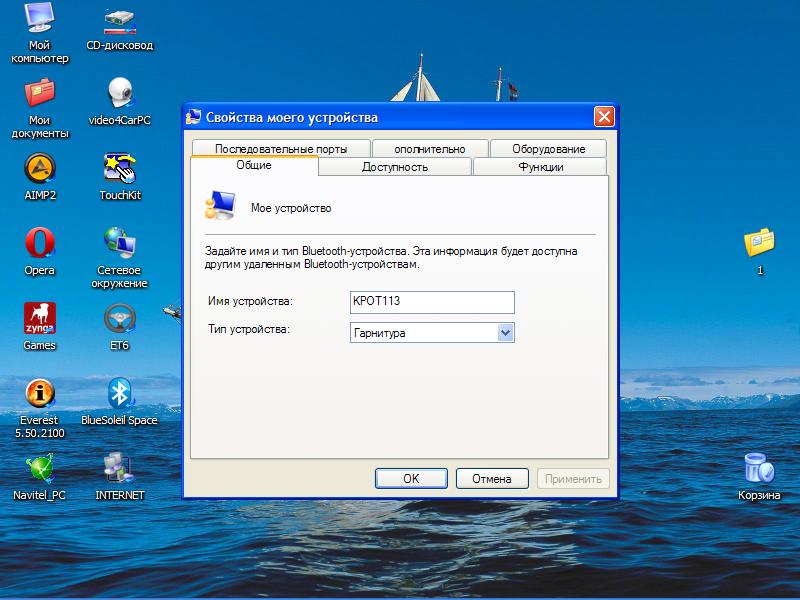Click the Имя устройства text field
800x600 pixels.
pos(431,302)
